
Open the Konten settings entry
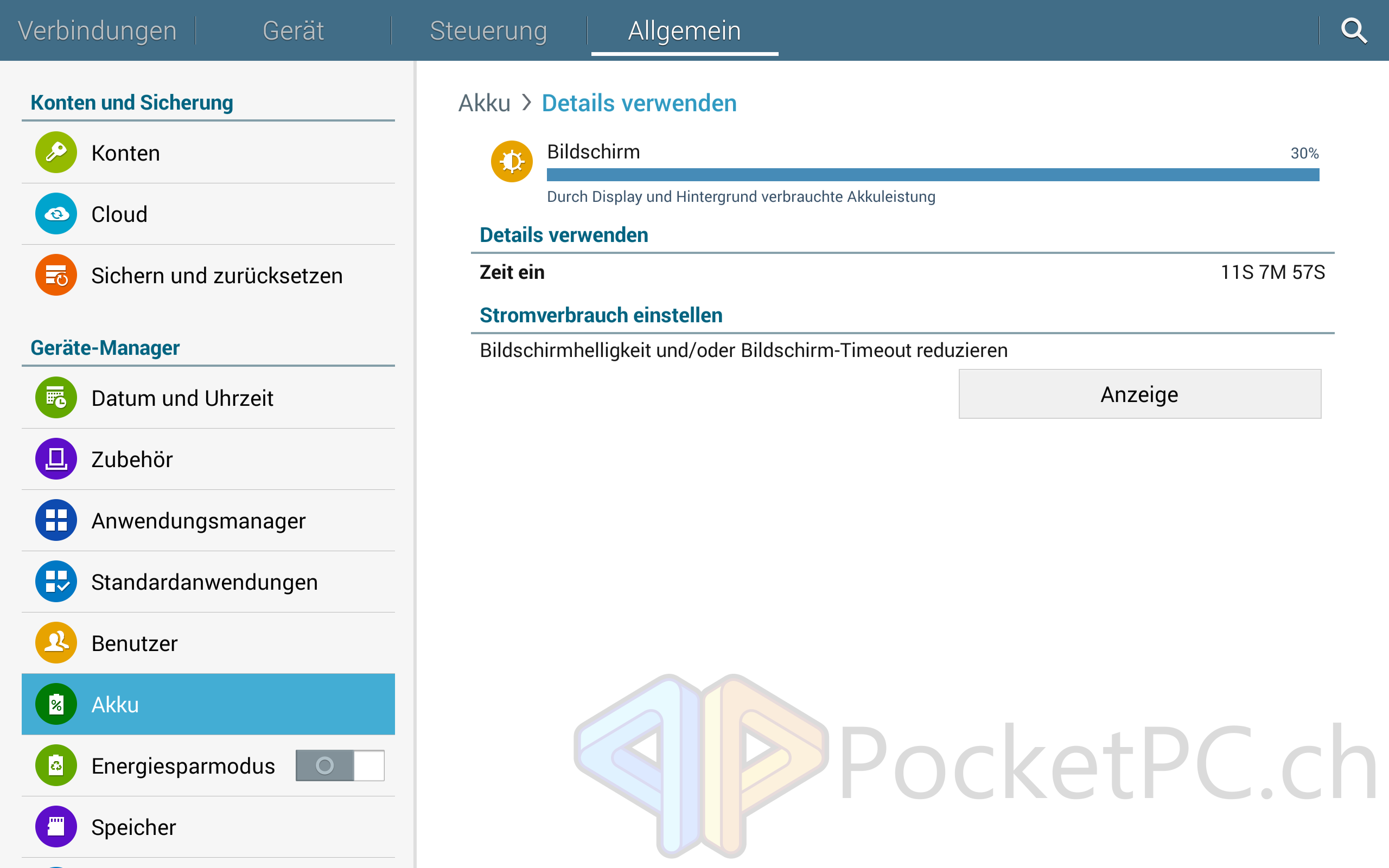[208, 152]
